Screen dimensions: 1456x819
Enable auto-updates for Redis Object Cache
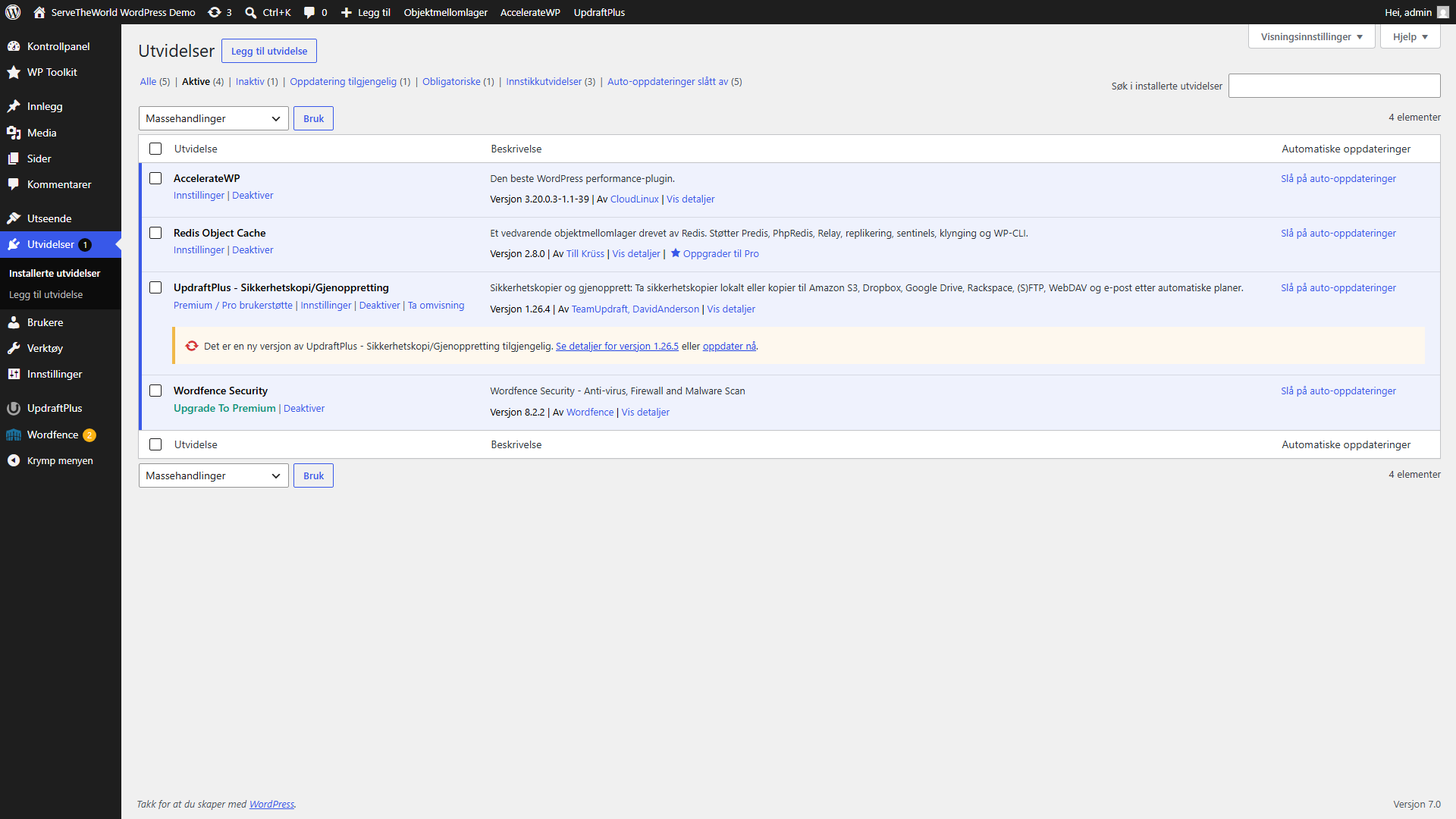click(1338, 233)
